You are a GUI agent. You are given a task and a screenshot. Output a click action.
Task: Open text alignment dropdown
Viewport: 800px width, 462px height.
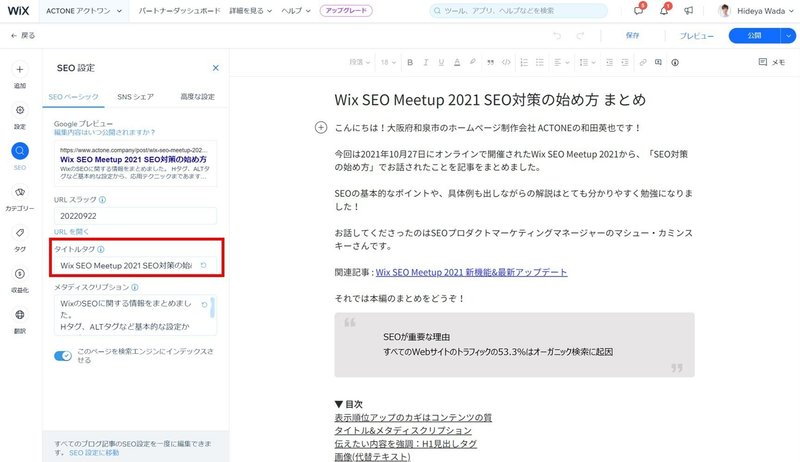[x=561, y=62]
